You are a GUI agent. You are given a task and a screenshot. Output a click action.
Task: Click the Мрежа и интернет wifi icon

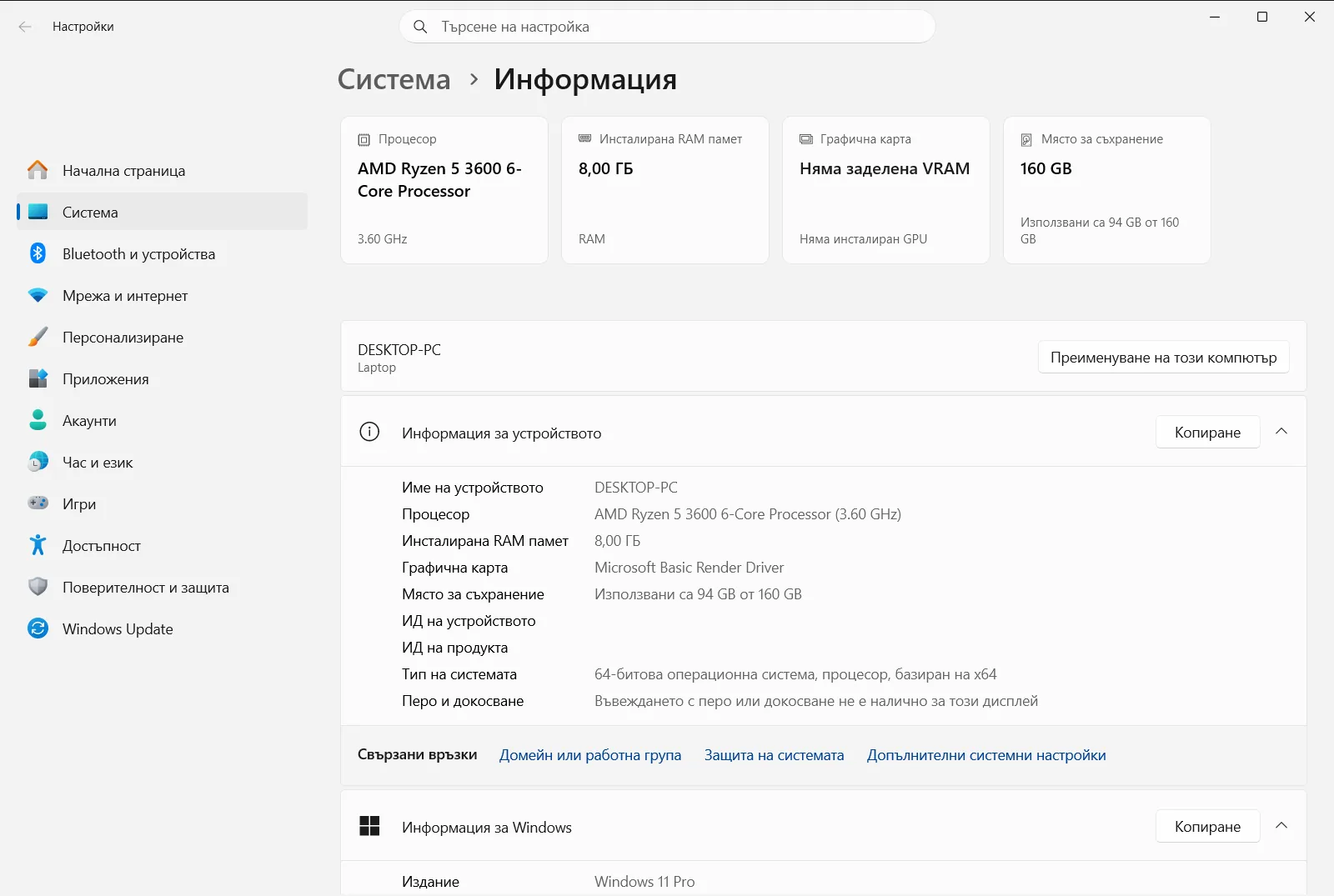pyautogui.click(x=38, y=295)
